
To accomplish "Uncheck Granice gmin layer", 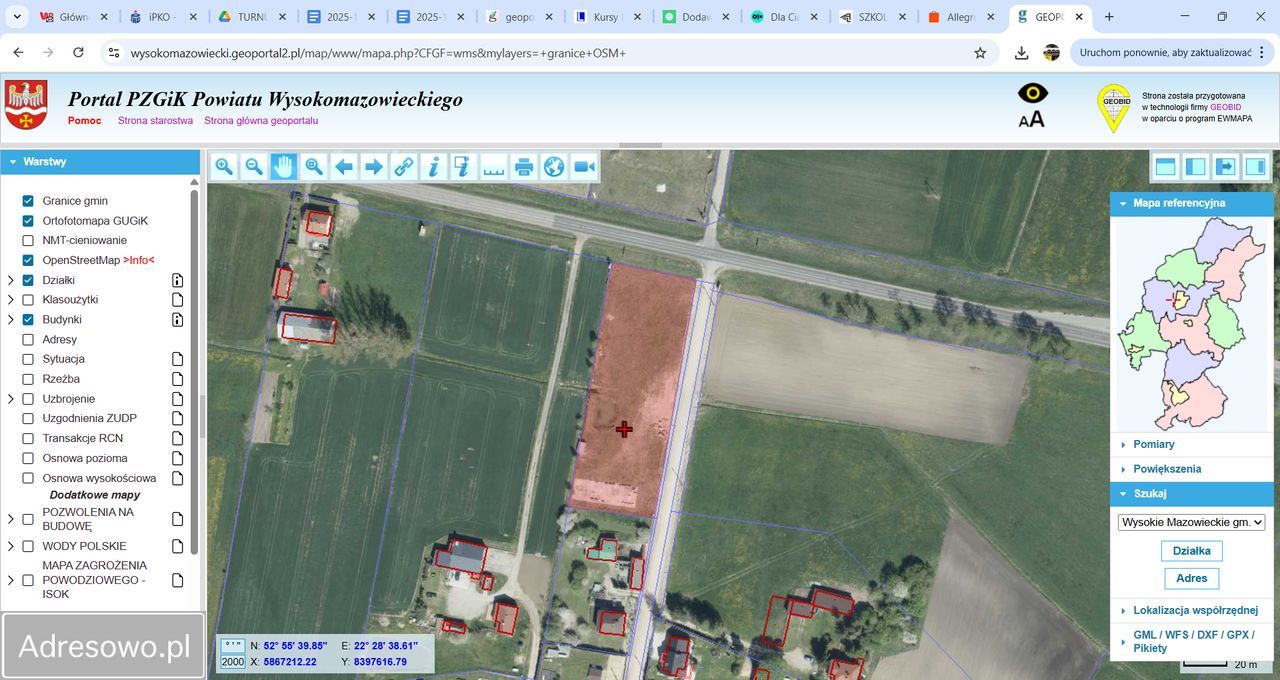I will coord(28,201).
